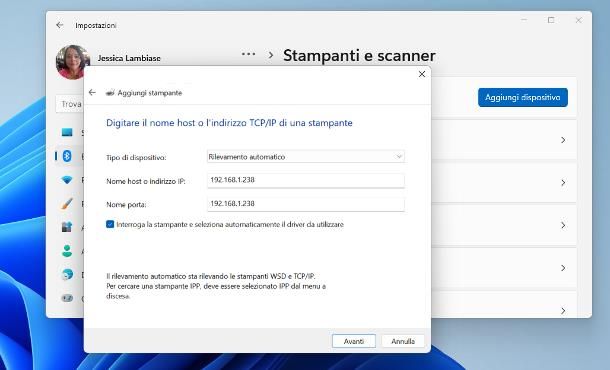
Task: Expand first printer row chevron in Settings
Action: (x=563, y=140)
